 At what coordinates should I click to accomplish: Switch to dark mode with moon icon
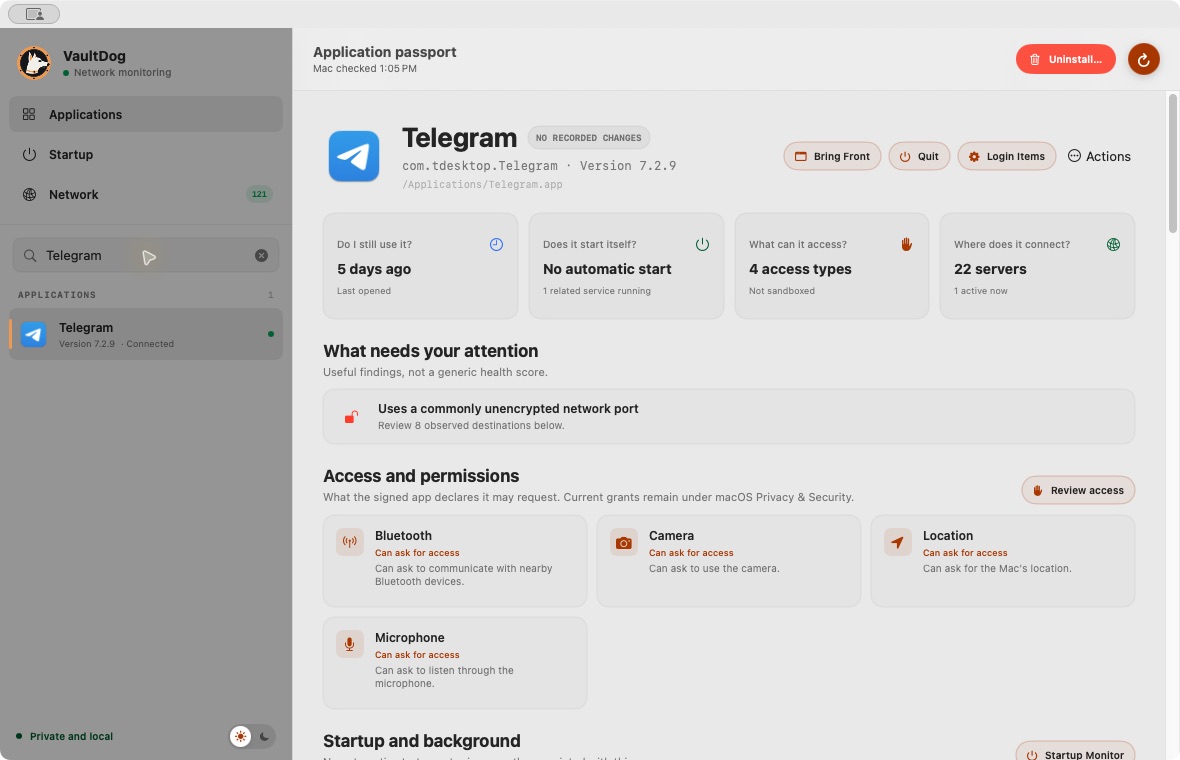(264, 737)
